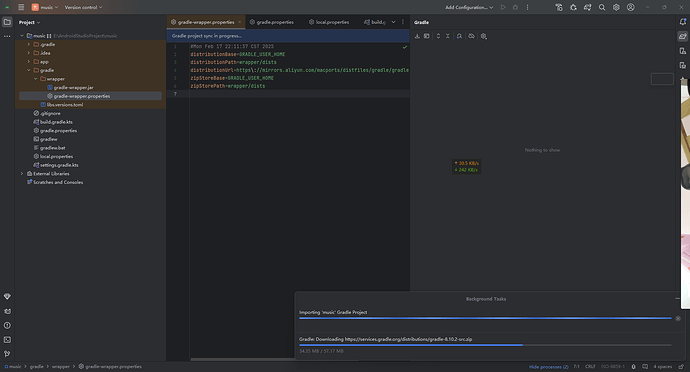Toggle Gradle offline mode icon
Viewport: 690px width, 372px height.
pyautogui.click(x=471, y=36)
